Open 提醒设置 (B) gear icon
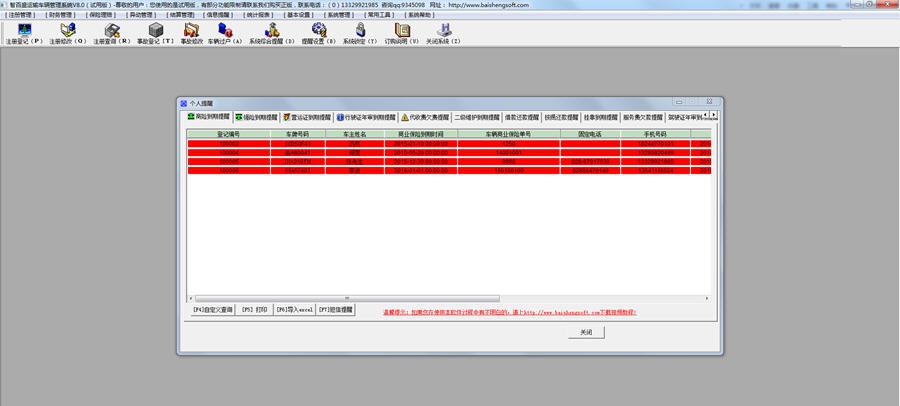Viewport: 900px width, 406px height. [x=318, y=32]
